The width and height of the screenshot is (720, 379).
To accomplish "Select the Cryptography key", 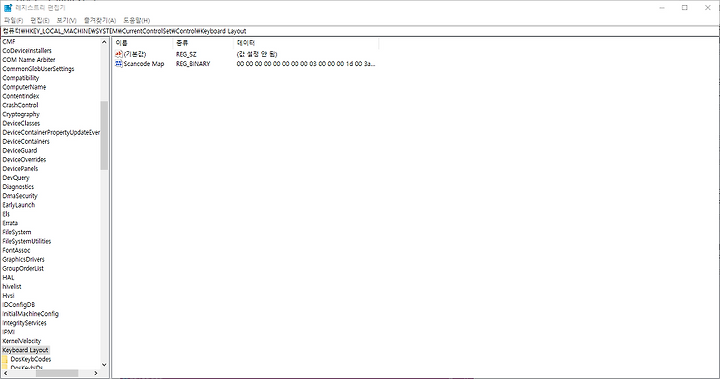I will (21, 114).
